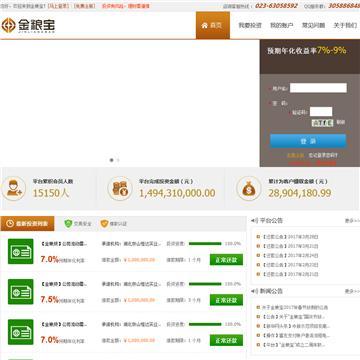
Task: Click the green card icon of first loan
Action: pos(21,251)
